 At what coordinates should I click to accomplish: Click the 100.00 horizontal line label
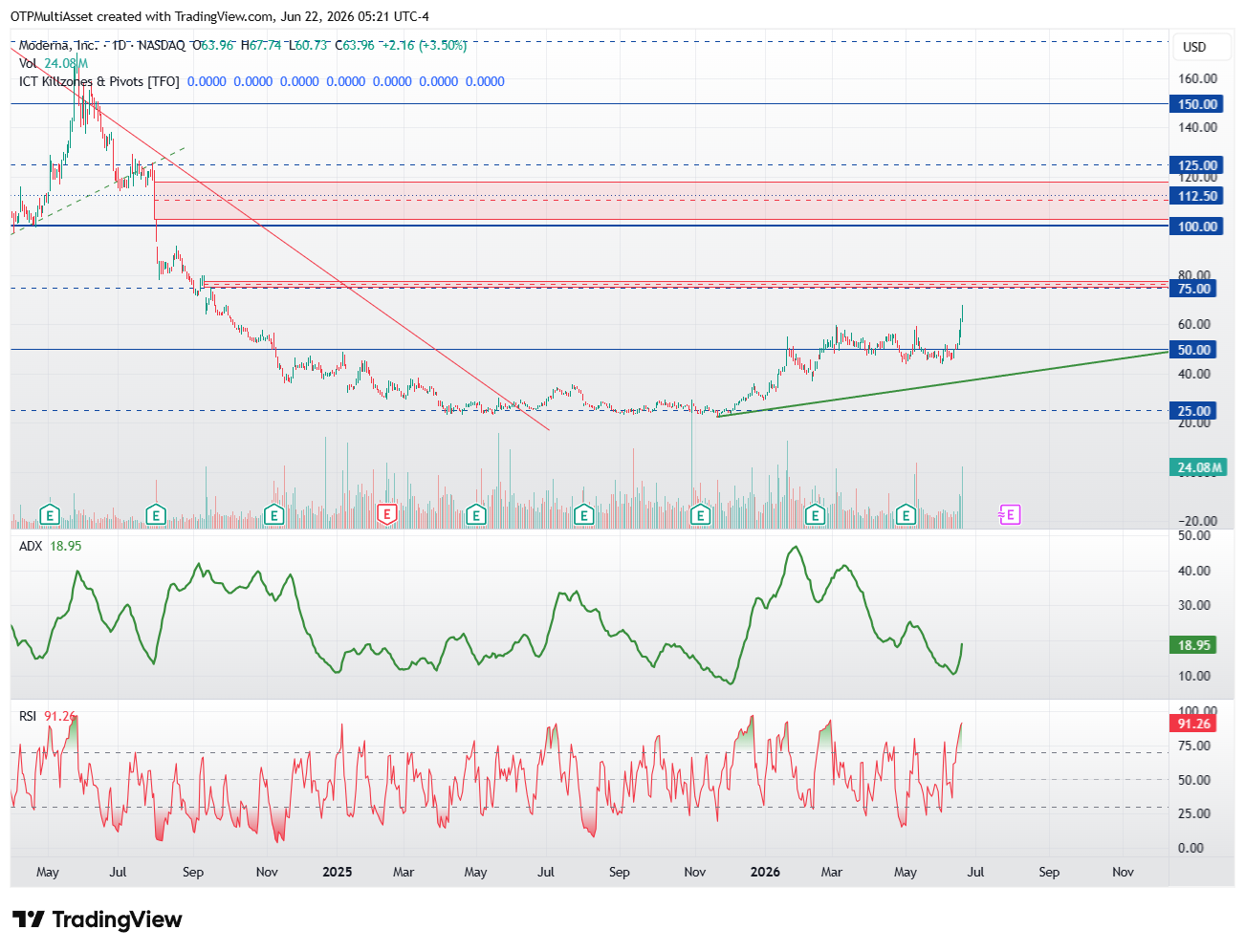click(x=1196, y=227)
